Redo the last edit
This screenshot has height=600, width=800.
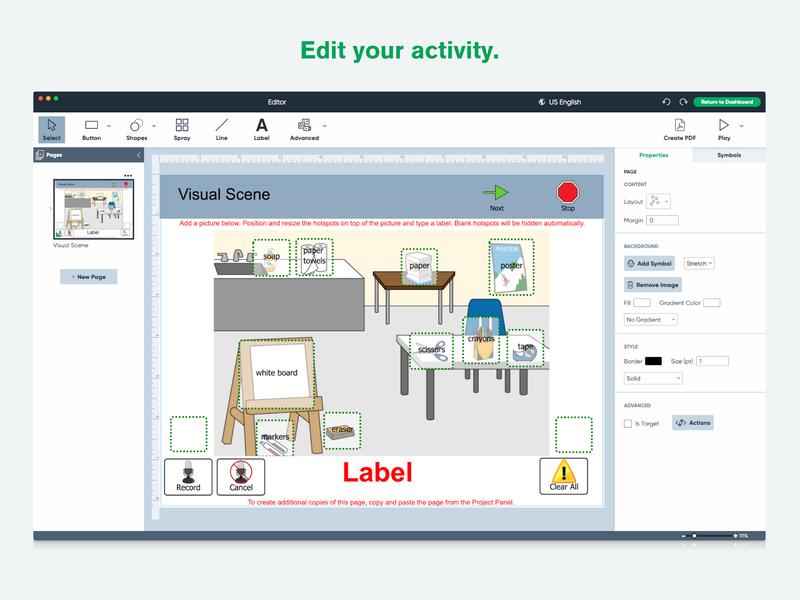click(683, 102)
